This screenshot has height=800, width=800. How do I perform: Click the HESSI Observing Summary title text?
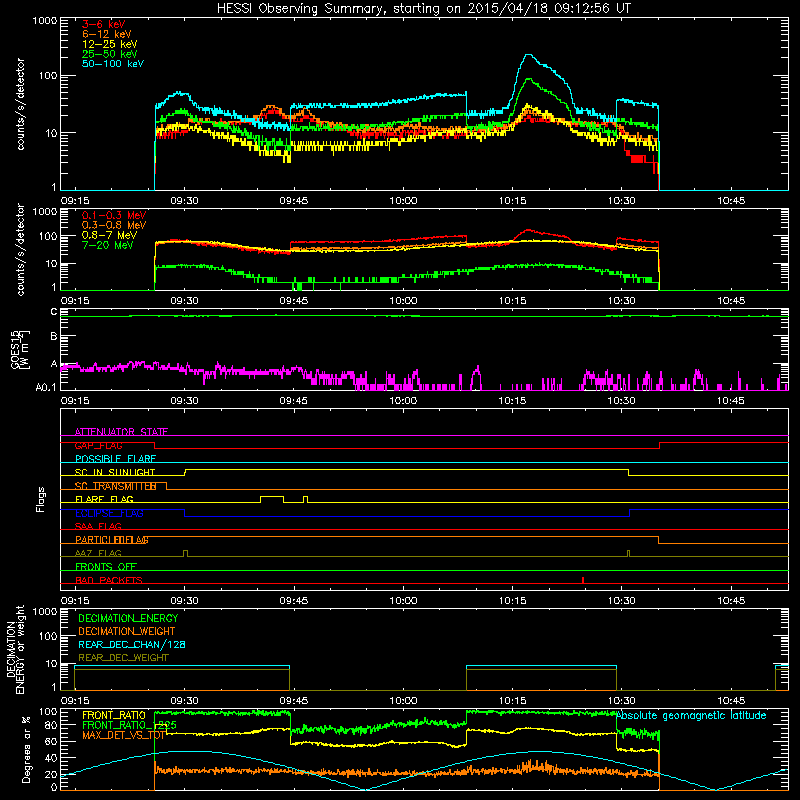pos(423,8)
